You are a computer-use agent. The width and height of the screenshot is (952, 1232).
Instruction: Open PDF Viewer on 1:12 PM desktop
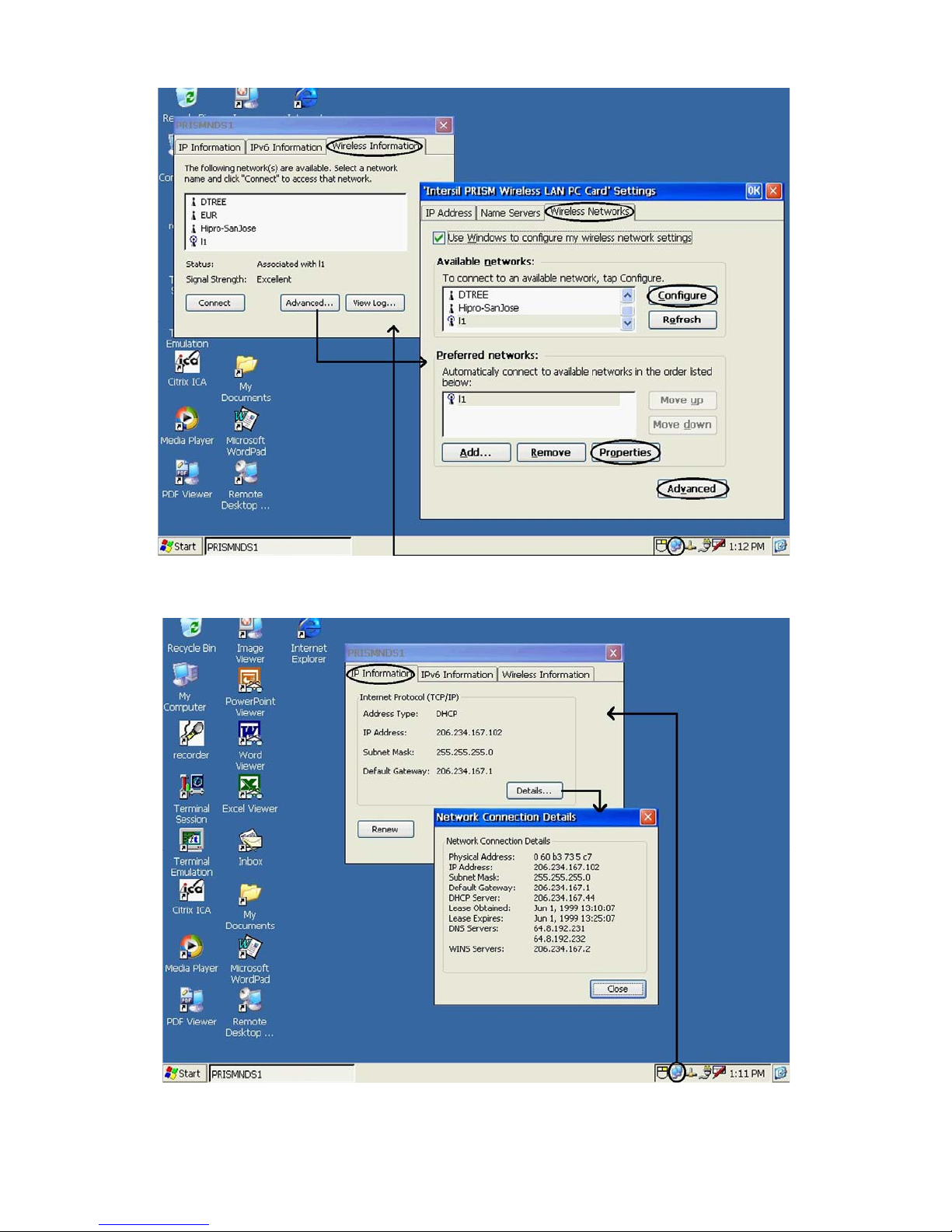tap(187, 480)
